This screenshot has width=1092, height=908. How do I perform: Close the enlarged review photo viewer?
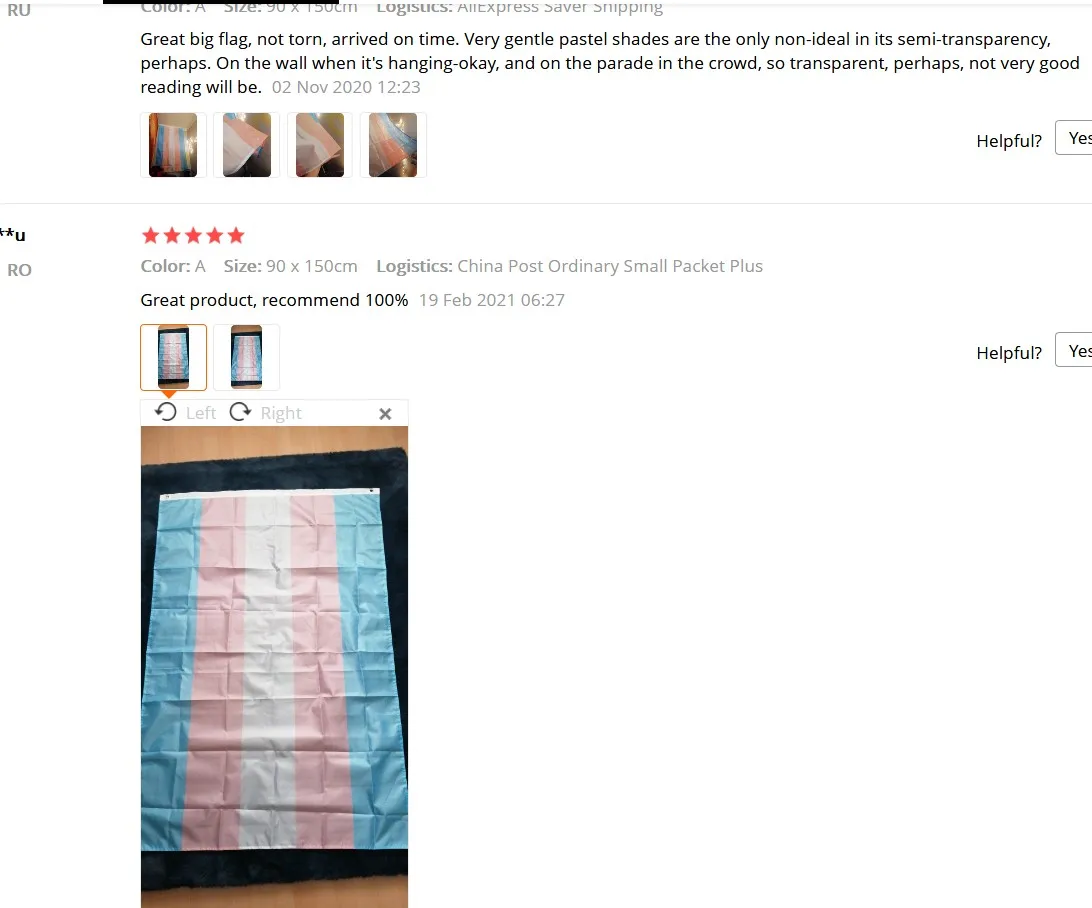point(385,414)
